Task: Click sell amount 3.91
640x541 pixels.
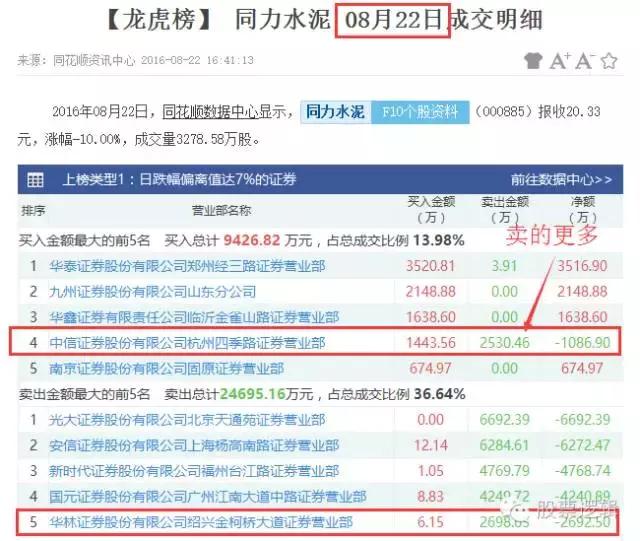Action: (504, 266)
